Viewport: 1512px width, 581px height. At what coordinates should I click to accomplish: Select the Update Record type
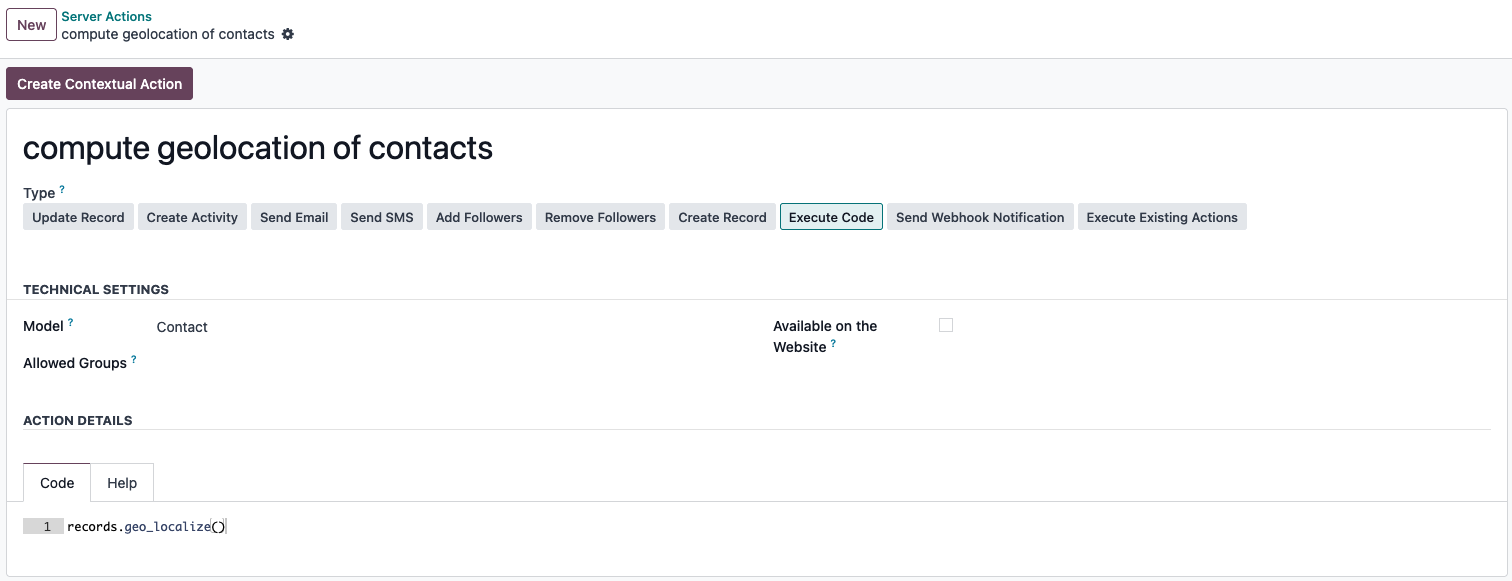click(78, 217)
